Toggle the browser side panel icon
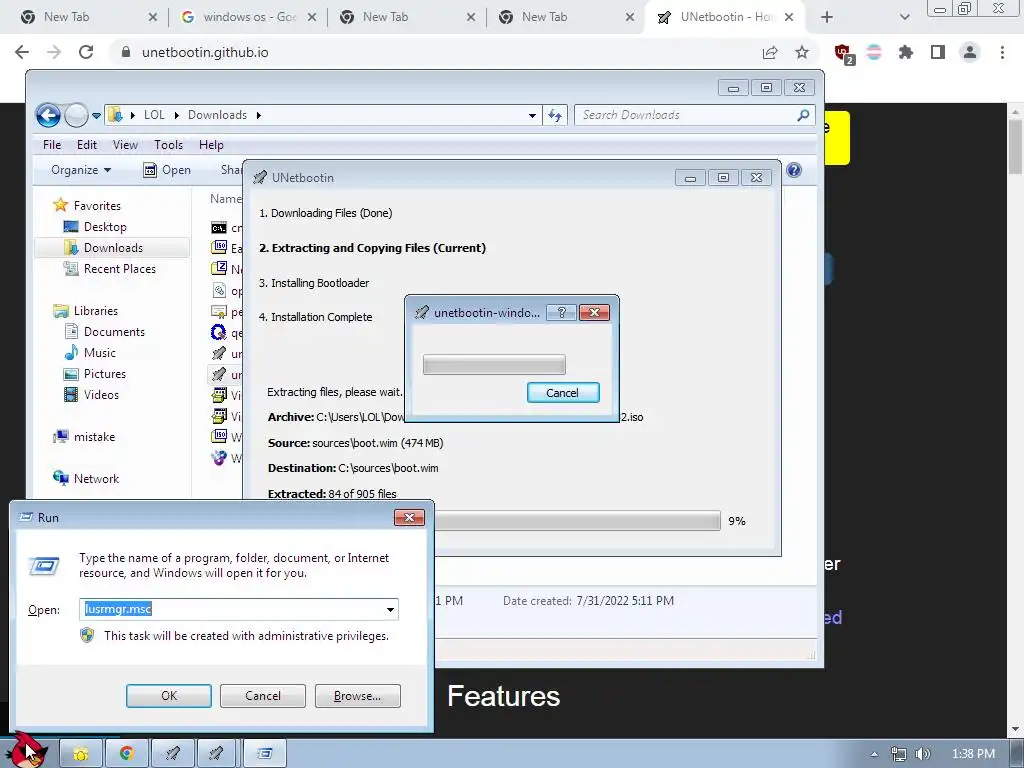Image resolution: width=1024 pixels, height=768 pixels. coord(938,52)
